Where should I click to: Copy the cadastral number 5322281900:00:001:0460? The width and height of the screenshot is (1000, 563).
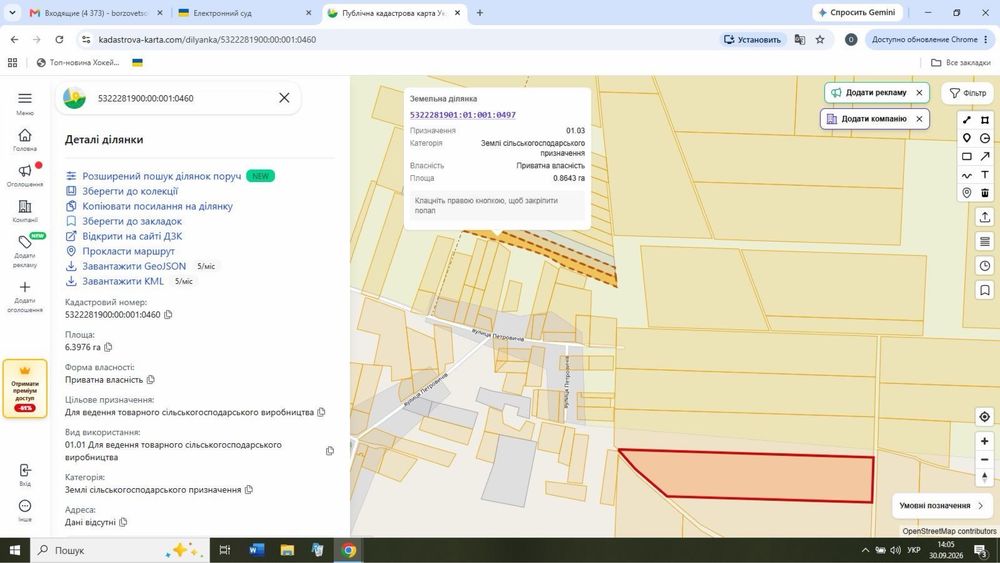coord(168,314)
